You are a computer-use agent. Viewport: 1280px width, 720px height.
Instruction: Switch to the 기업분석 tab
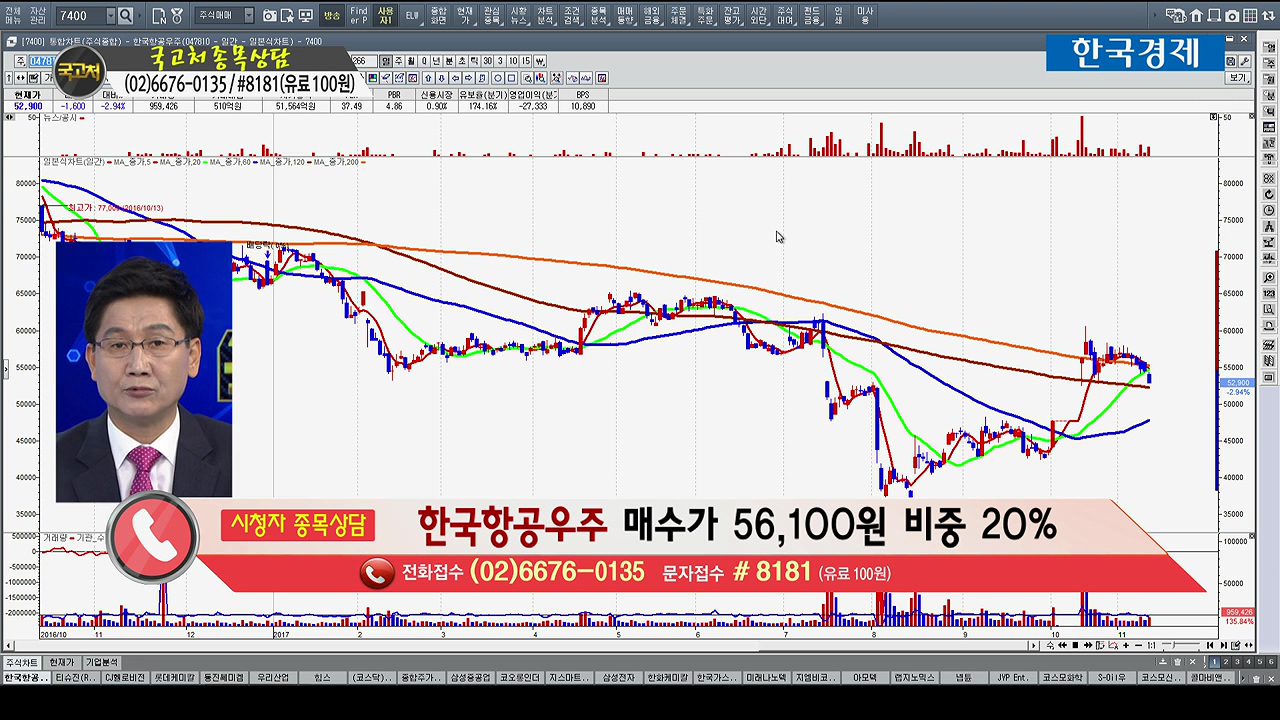(x=101, y=662)
